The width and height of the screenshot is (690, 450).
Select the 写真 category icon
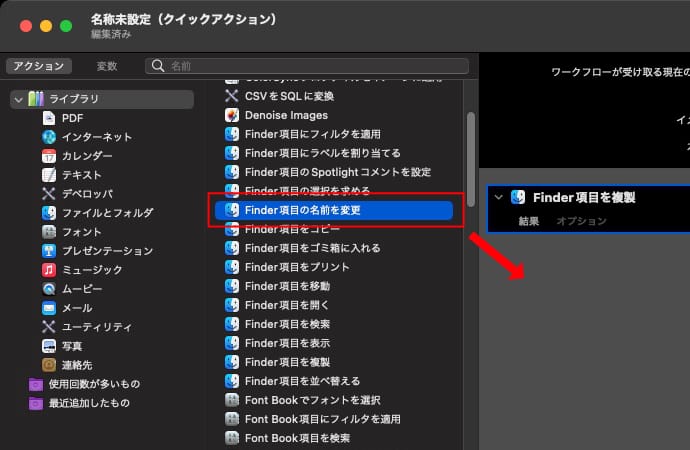(x=49, y=346)
